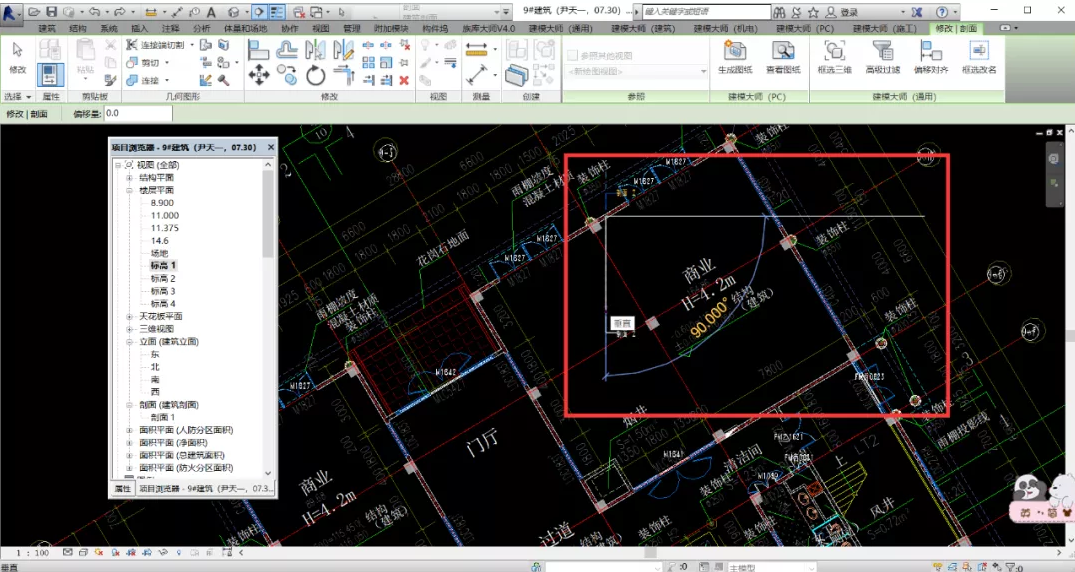
Task: Open the 注释 ribbon tab
Action: pos(170,29)
